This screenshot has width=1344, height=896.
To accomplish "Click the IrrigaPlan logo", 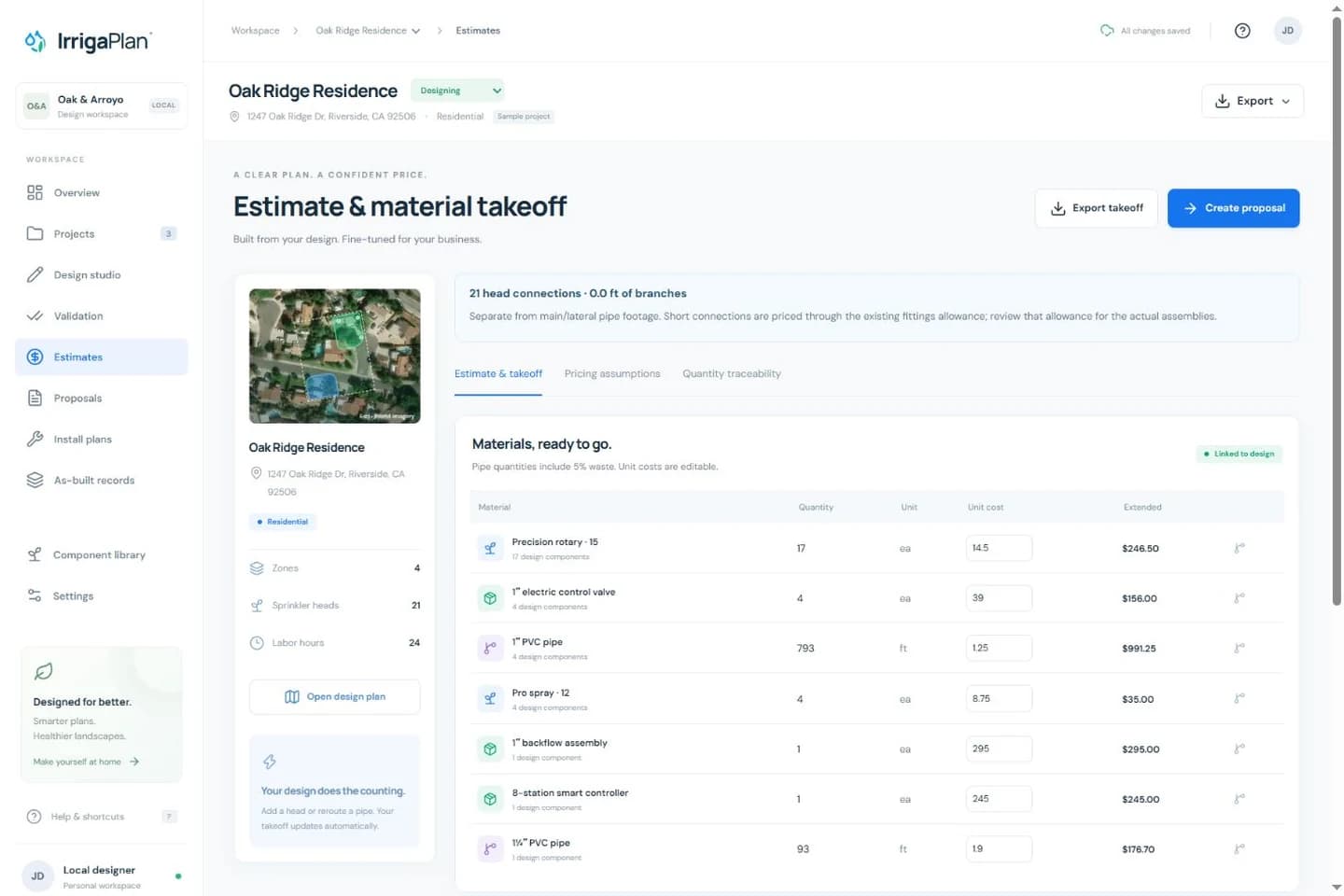I will (88, 41).
